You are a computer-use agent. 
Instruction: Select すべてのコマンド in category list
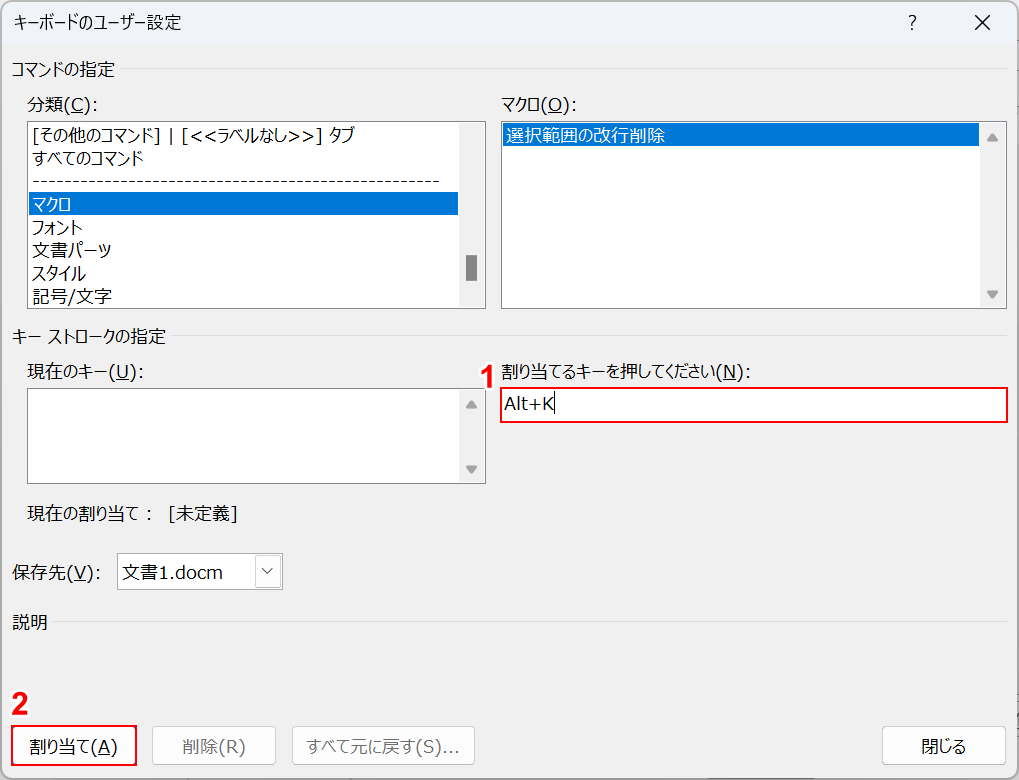(x=243, y=158)
